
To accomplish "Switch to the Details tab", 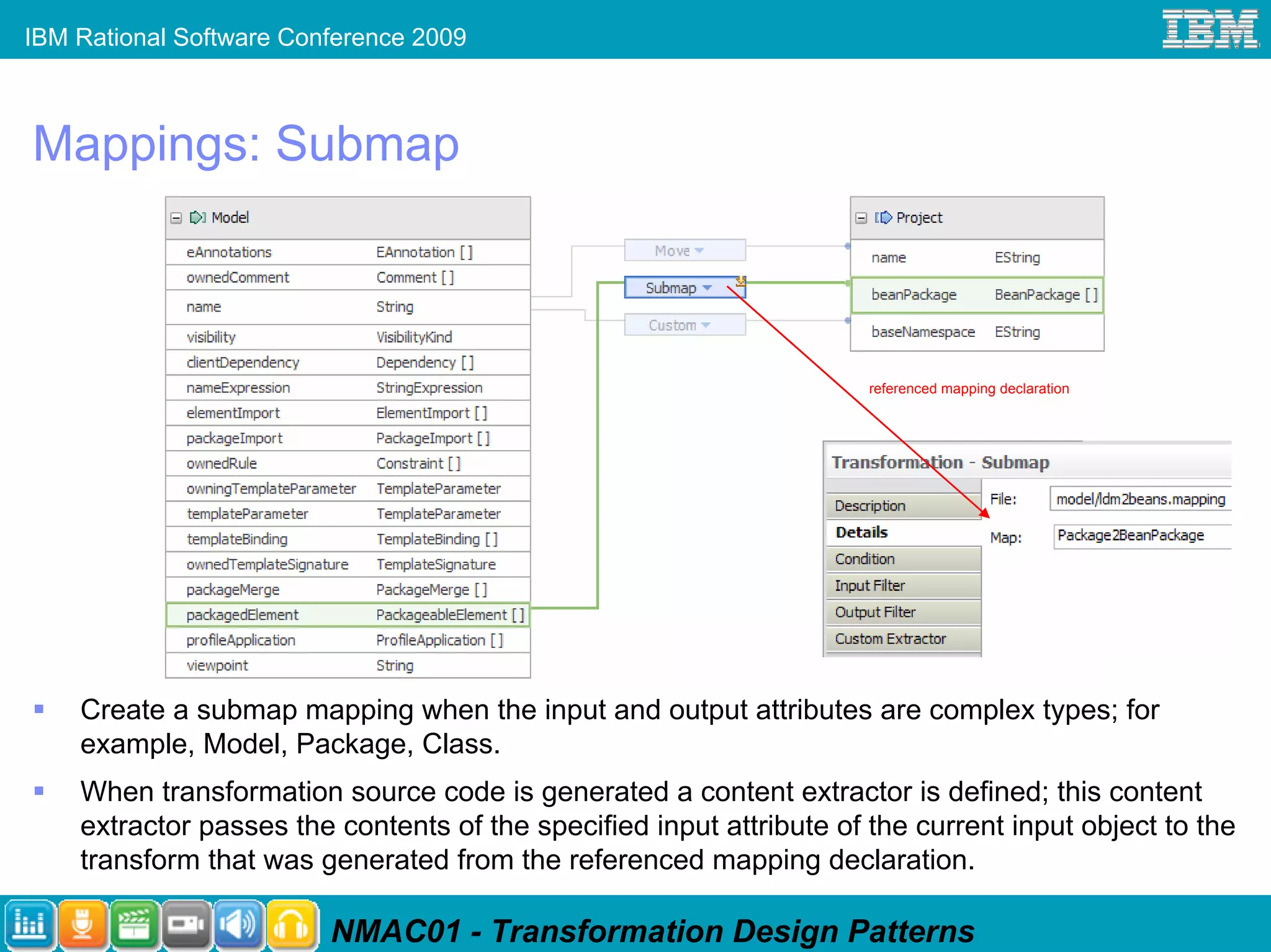I will click(904, 532).
